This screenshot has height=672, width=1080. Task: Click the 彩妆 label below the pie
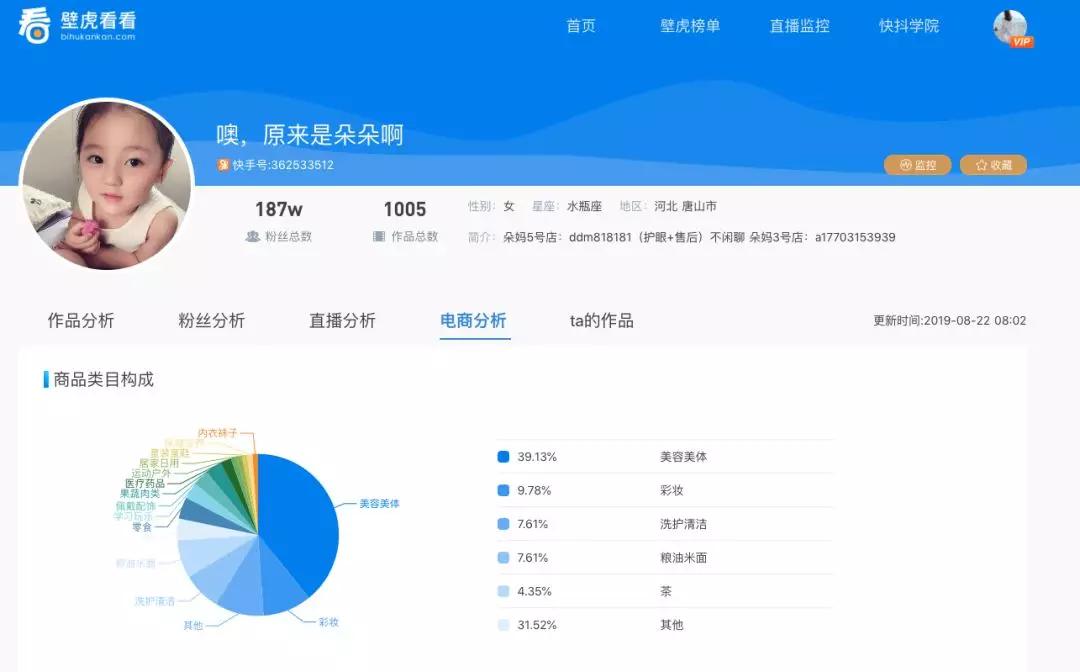click(329, 622)
